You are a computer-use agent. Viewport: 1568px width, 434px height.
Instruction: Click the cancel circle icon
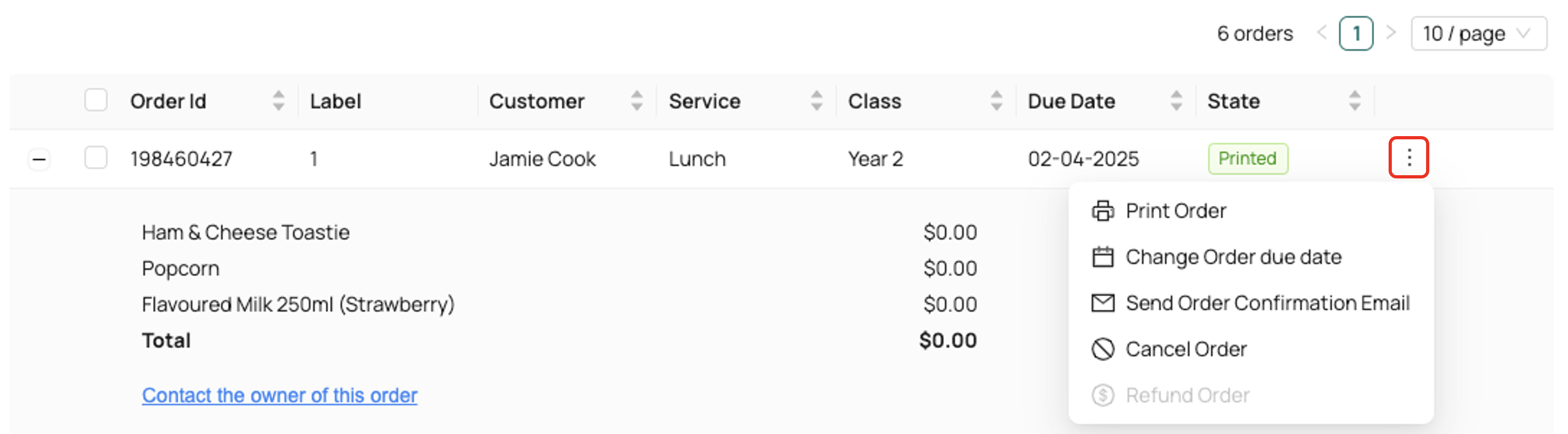pos(1102,349)
